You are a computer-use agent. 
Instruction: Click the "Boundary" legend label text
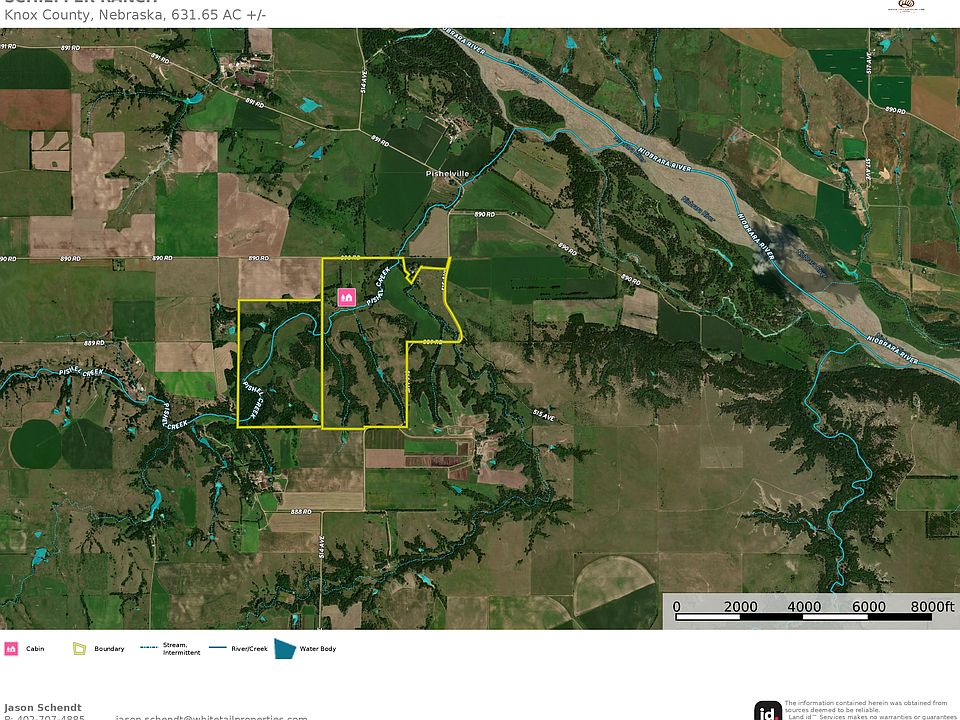(109, 648)
